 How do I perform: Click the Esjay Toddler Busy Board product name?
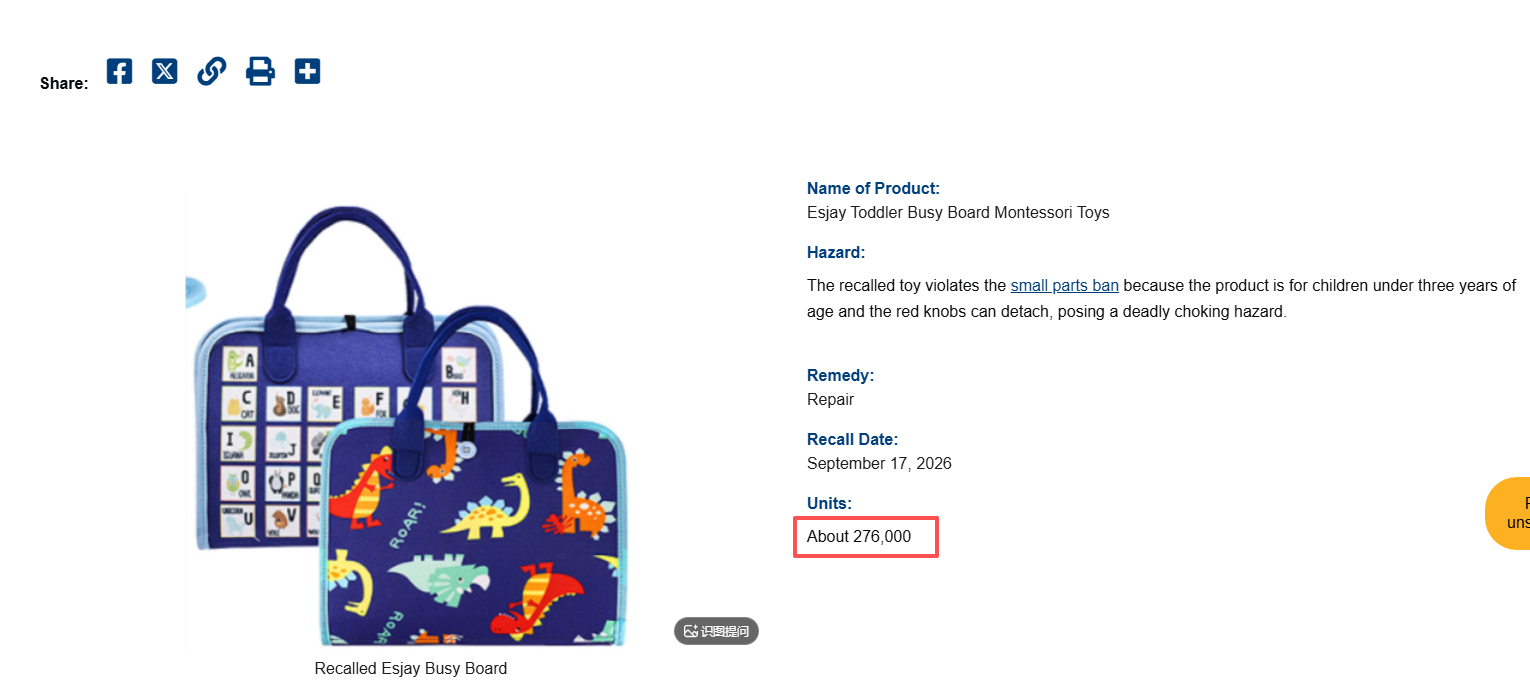(958, 213)
